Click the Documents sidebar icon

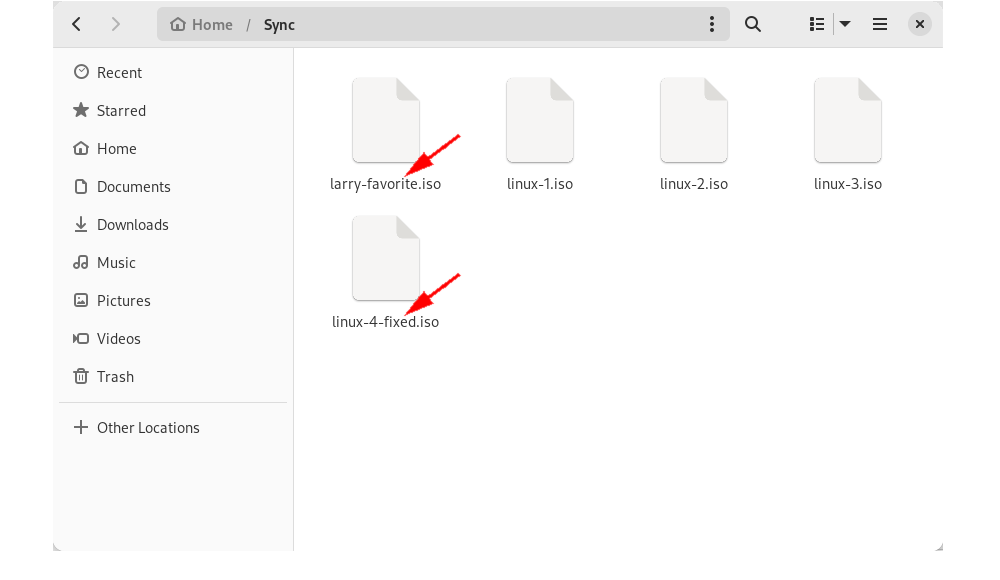[x=81, y=187]
